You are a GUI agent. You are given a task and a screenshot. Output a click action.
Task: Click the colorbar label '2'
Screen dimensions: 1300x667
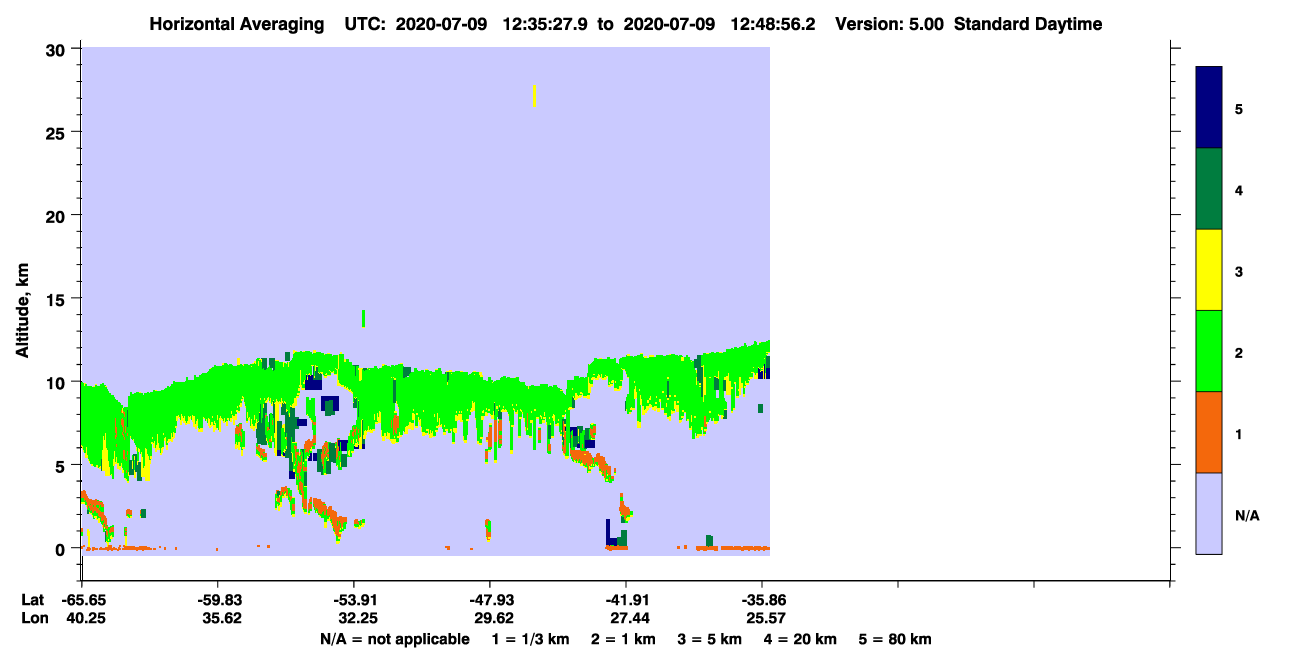click(x=1239, y=352)
